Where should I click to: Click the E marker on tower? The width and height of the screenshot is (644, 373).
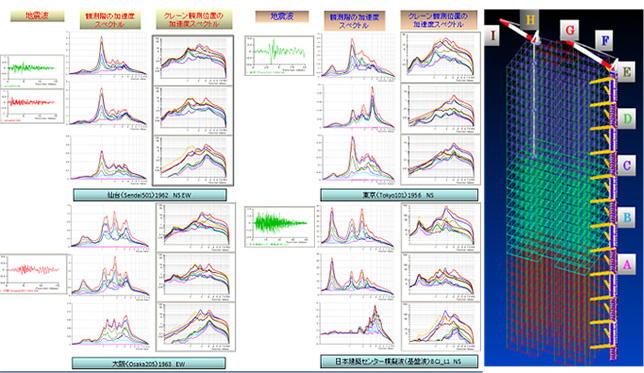pyautogui.click(x=626, y=72)
